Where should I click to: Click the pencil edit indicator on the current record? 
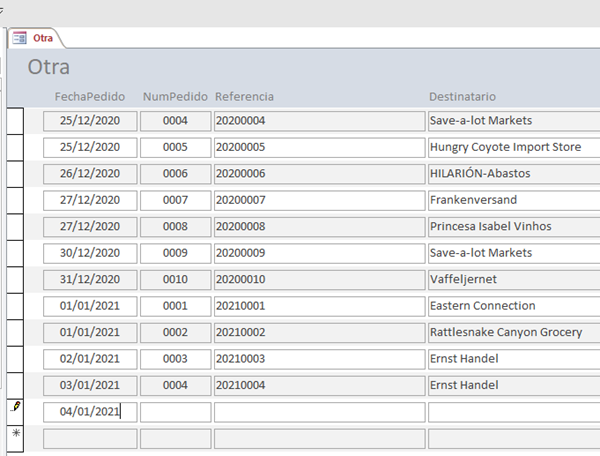[x=14, y=410]
